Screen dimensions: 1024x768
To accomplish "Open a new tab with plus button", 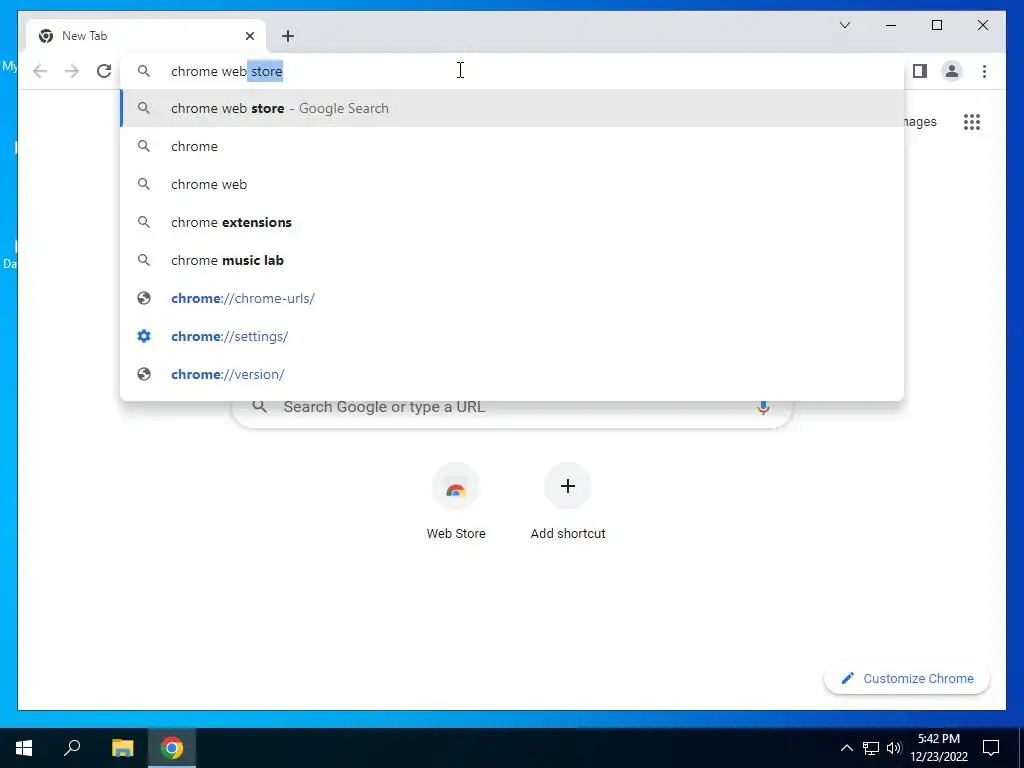I will point(288,36).
